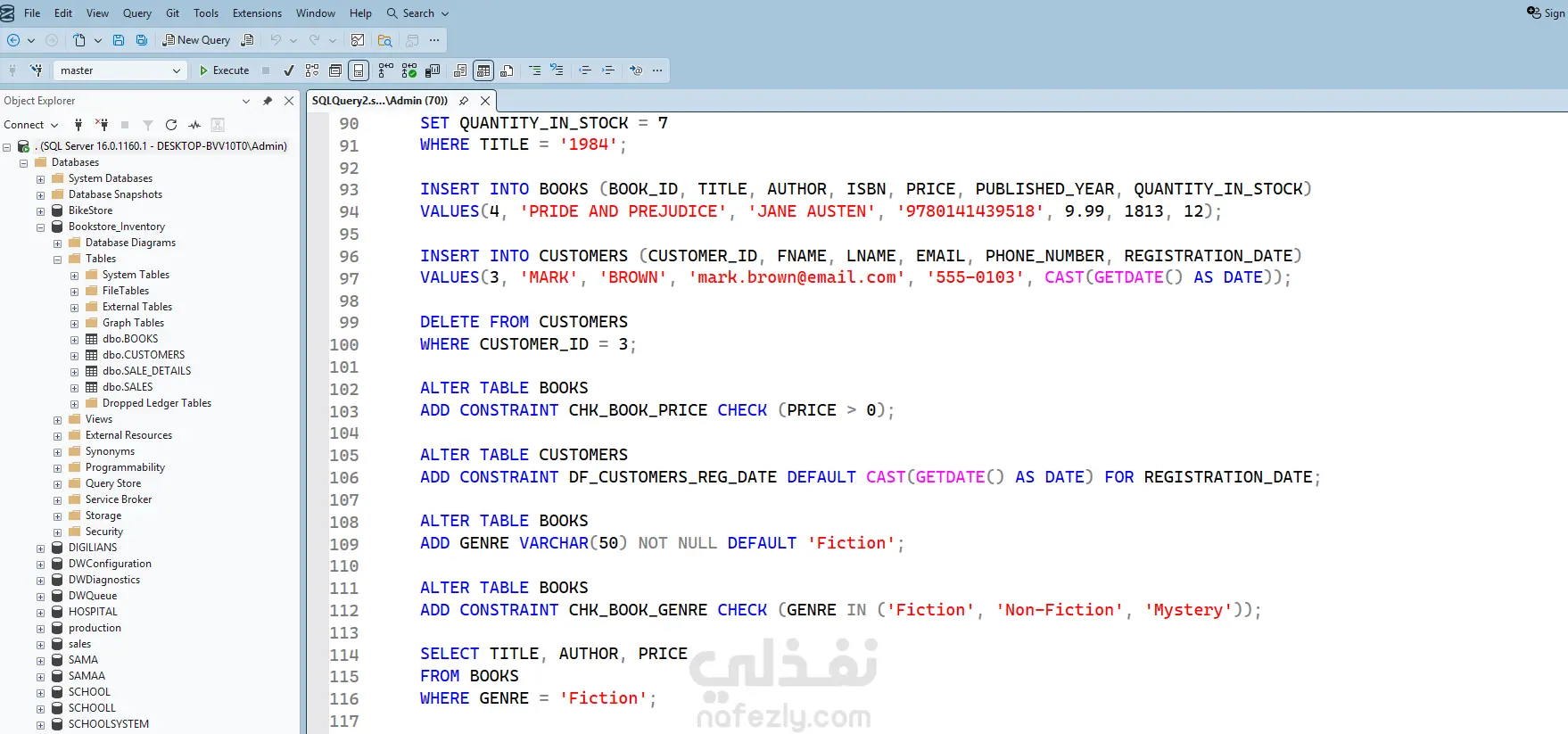The height and width of the screenshot is (734, 1568).
Task: Toggle Results to File output mode
Action: [507, 70]
